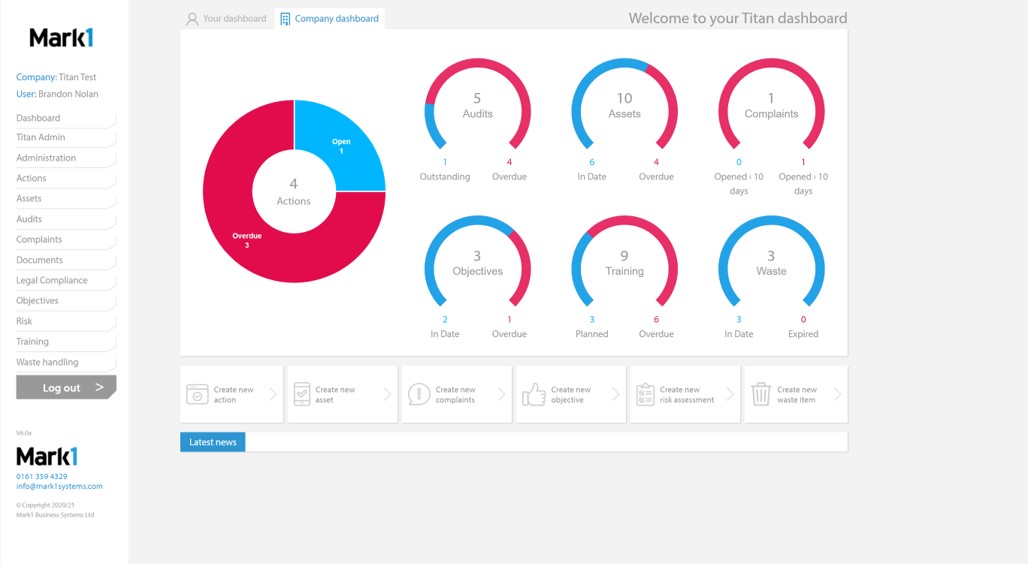1028x564 pixels.
Task: Click the create new asset clipboard icon
Action: point(301,394)
